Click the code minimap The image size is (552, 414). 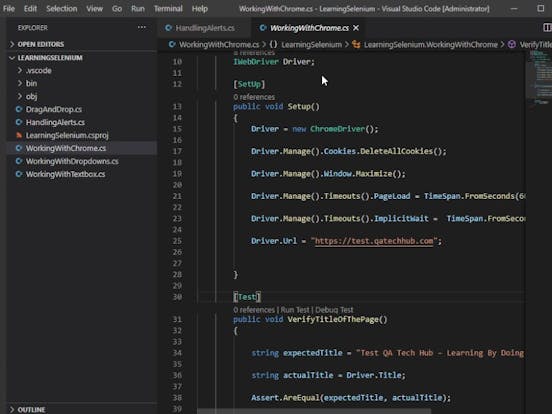538,77
